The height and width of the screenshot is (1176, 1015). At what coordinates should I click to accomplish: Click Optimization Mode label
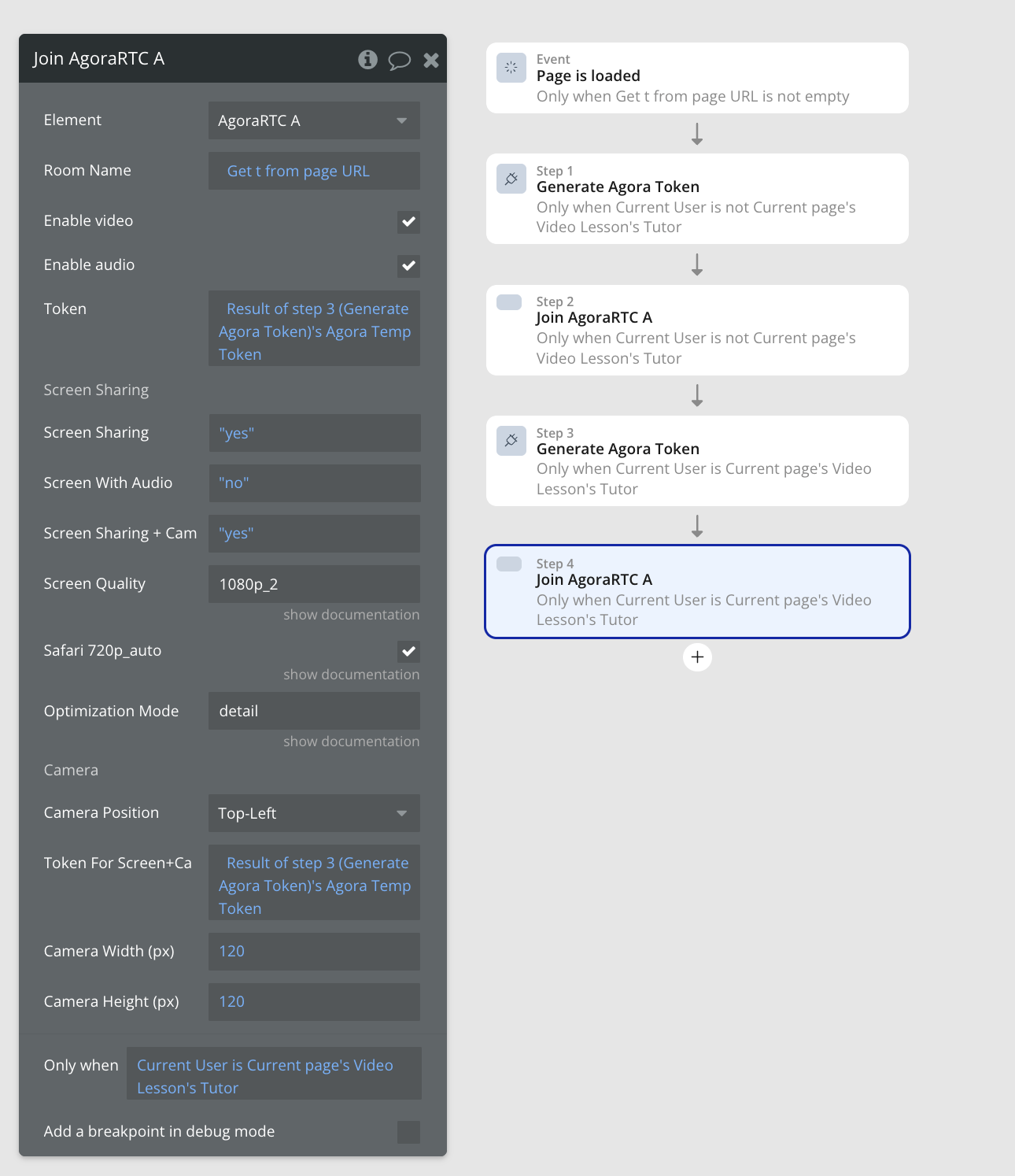click(x=111, y=712)
